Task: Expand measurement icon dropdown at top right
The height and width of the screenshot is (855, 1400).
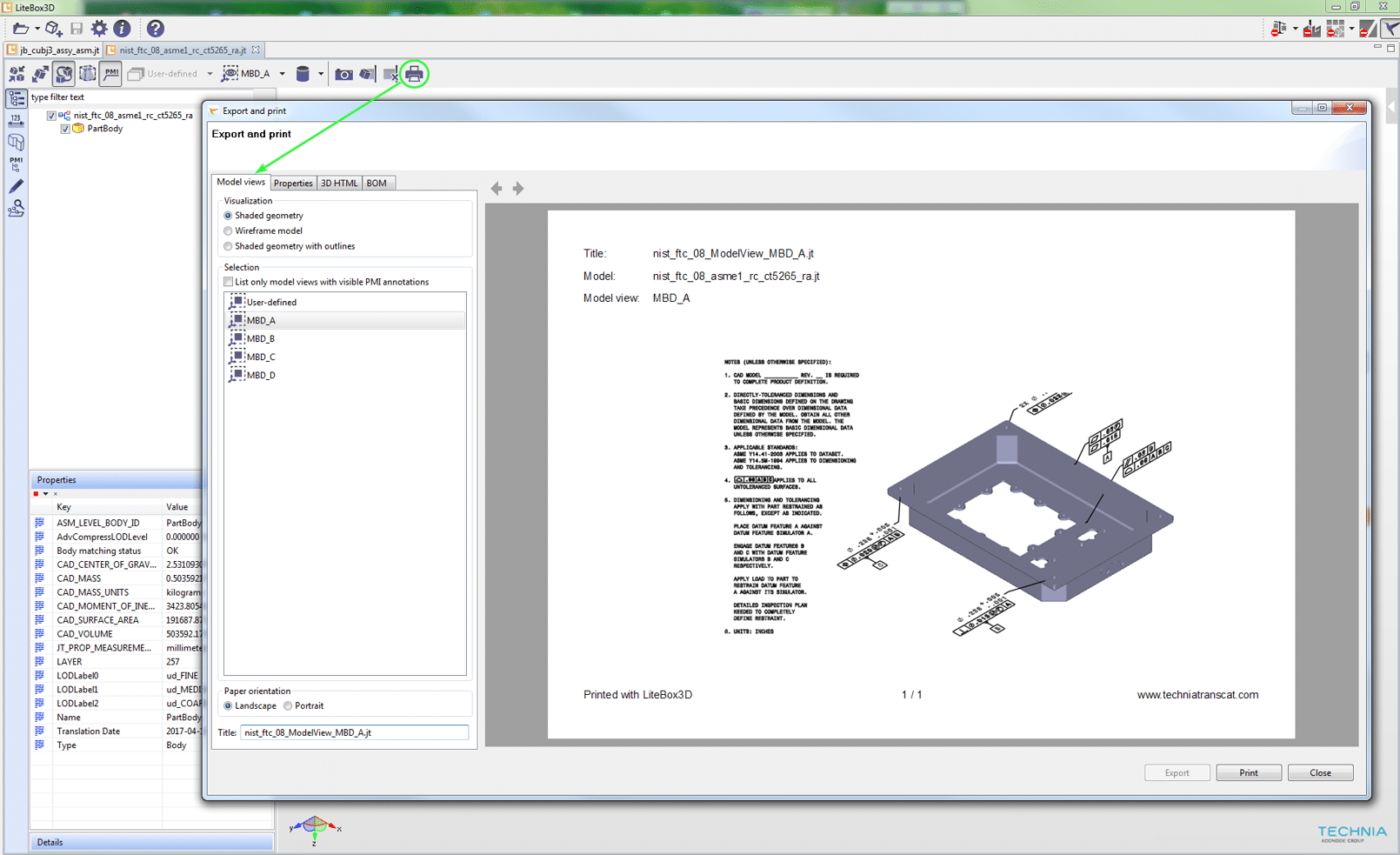Action: tap(1295, 29)
